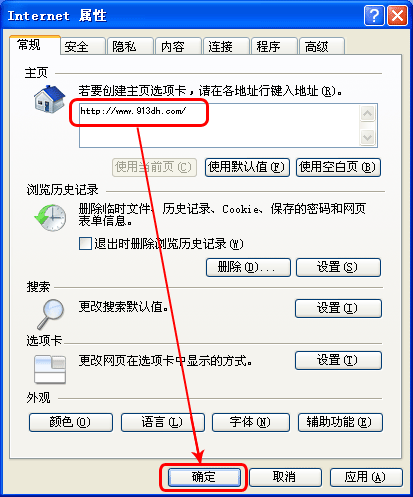The height and width of the screenshot is (497, 413).
Task: Click in the home page URL field
Action: 219,125
